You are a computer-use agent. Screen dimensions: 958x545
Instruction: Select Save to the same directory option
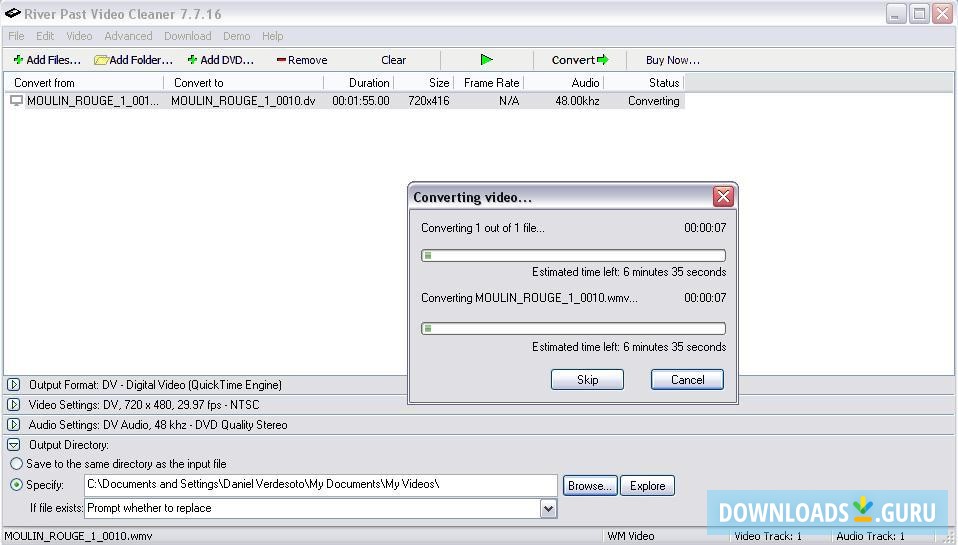(x=16, y=464)
